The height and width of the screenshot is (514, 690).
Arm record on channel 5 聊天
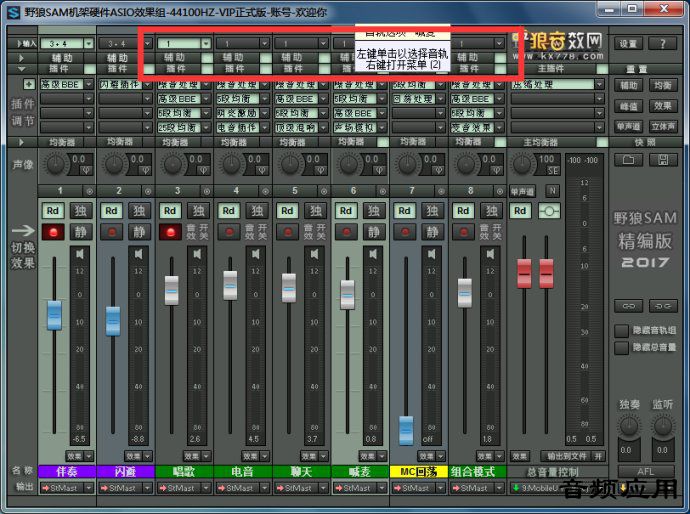(288, 232)
